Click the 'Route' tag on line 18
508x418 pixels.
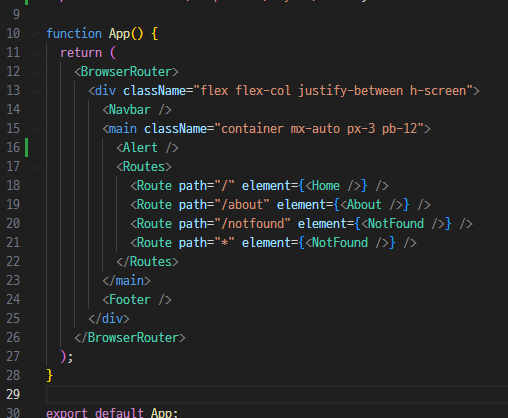(x=154, y=186)
